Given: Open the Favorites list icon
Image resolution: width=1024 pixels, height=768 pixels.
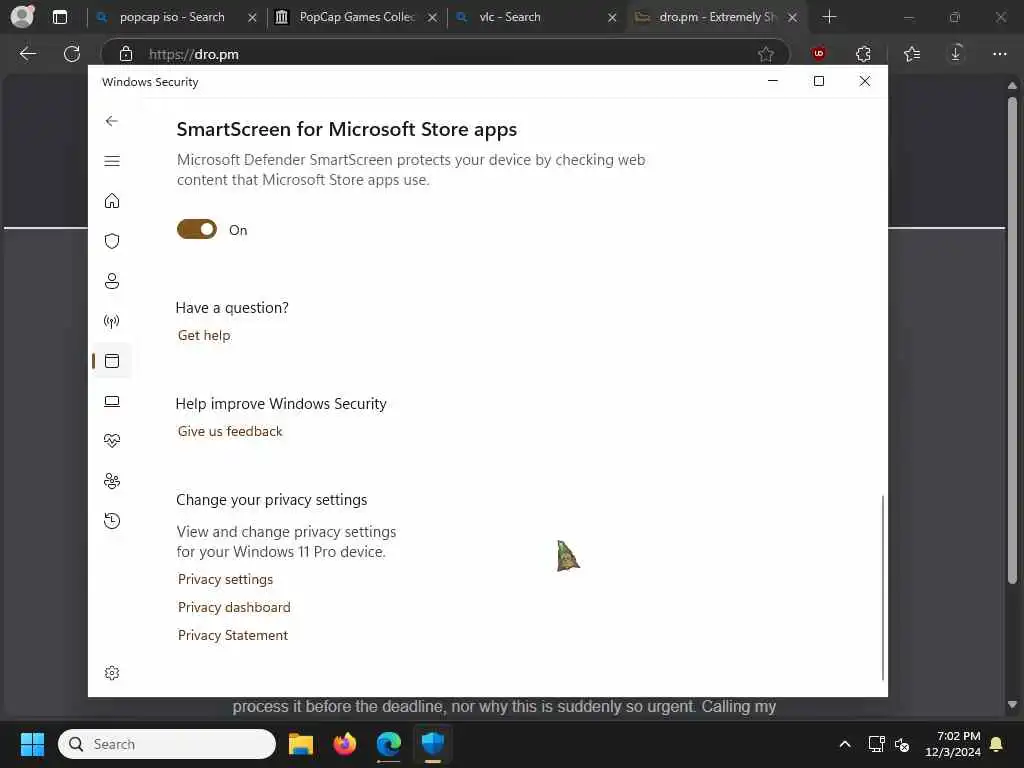Looking at the screenshot, I should coord(912,54).
